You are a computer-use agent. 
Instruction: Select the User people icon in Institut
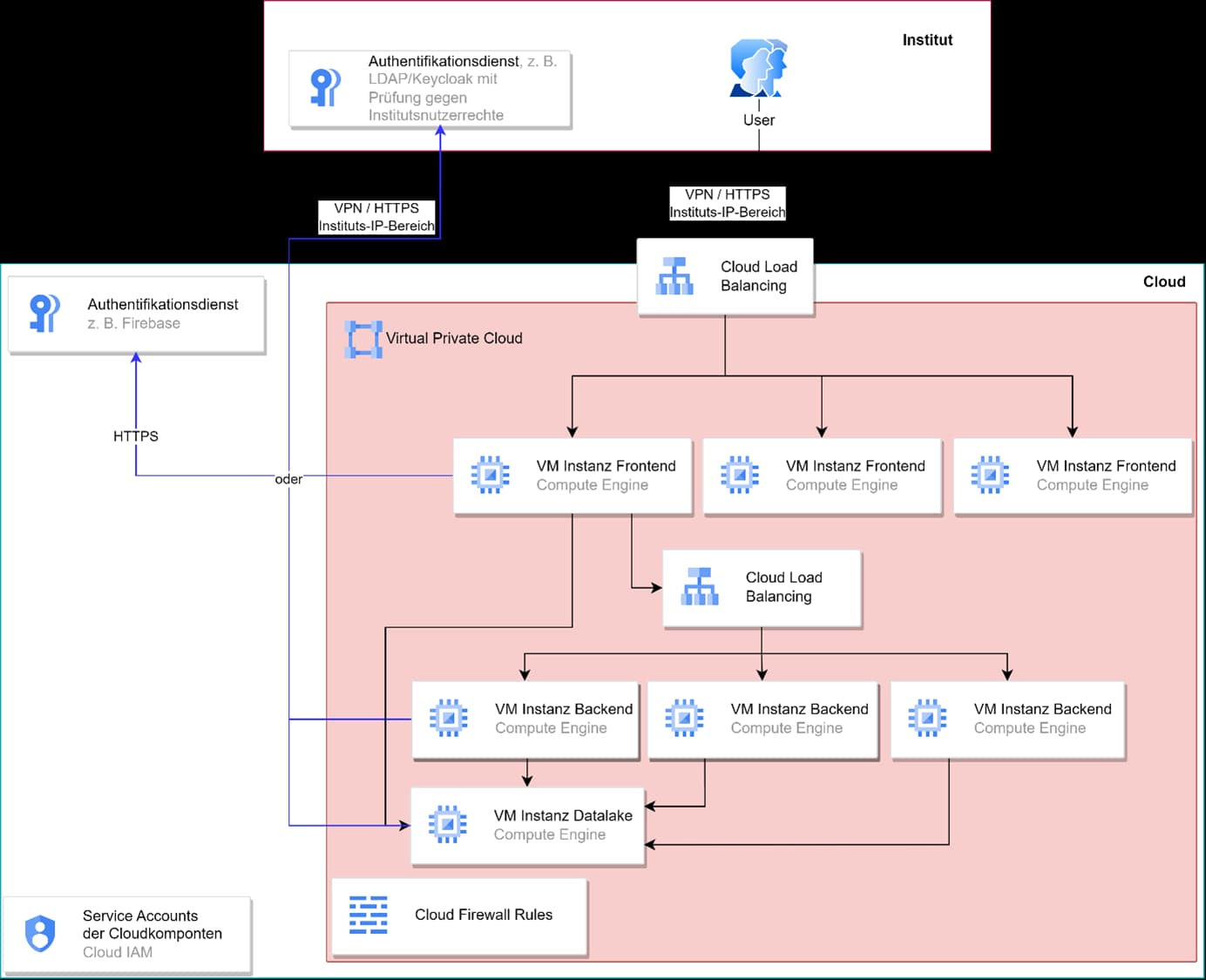758,68
